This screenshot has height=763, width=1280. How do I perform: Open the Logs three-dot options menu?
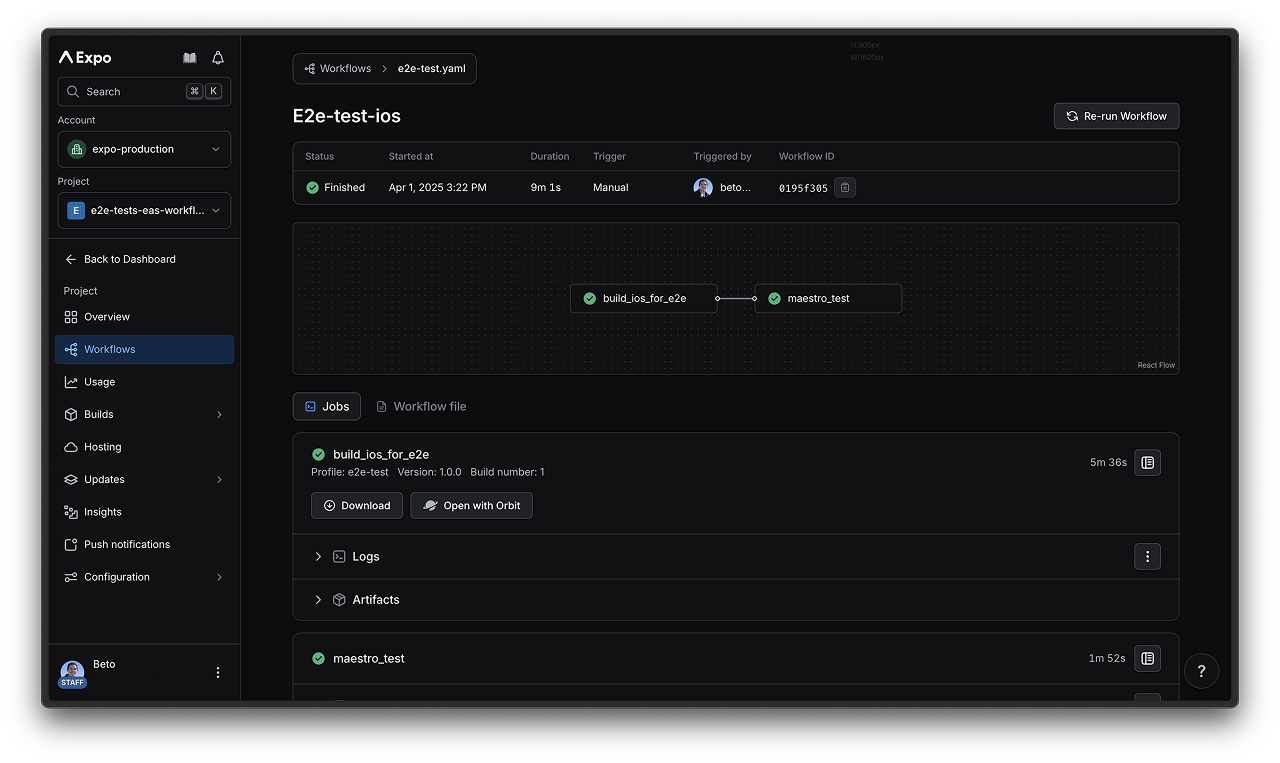pyautogui.click(x=1147, y=556)
